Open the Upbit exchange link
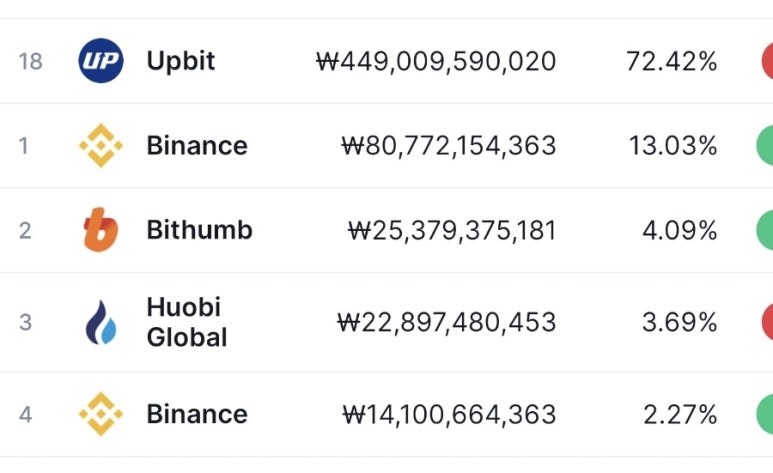 coord(180,62)
